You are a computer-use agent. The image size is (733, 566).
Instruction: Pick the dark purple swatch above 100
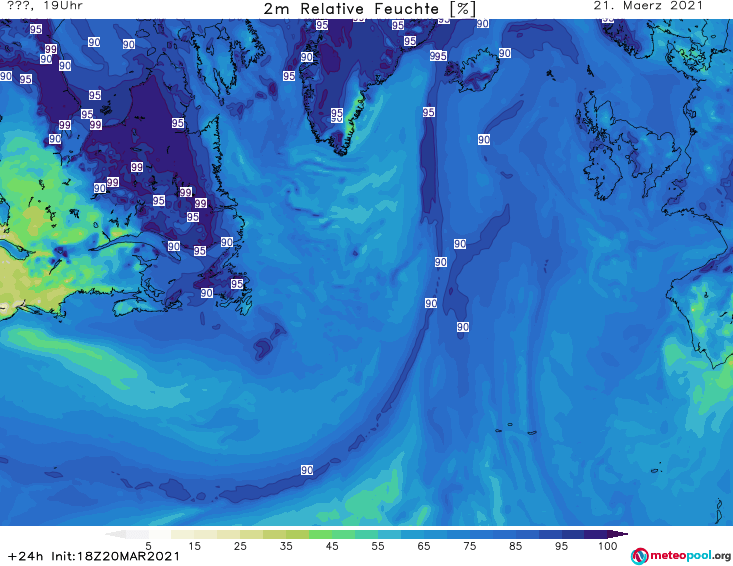pyautogui.click(x=596, y=534)
